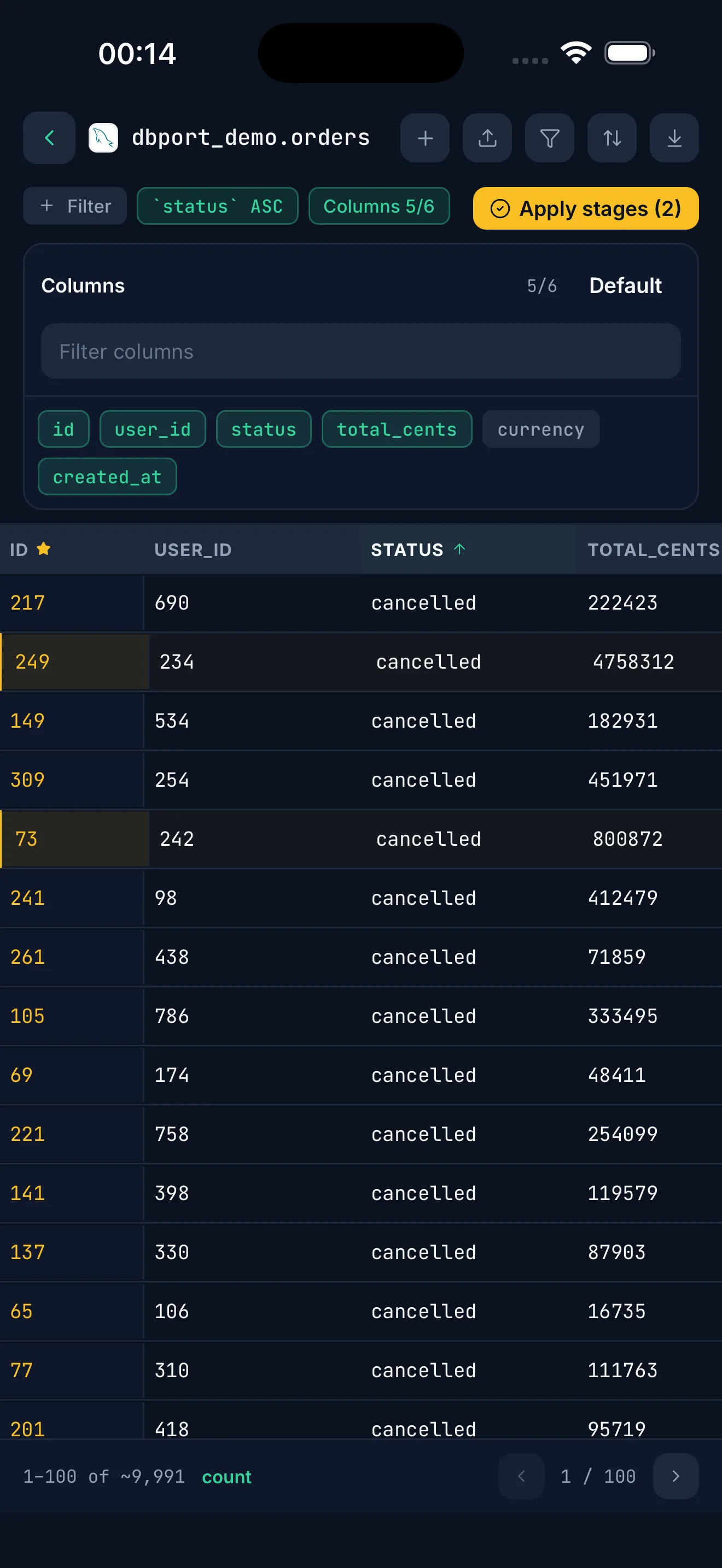Tap the download icon

click(x=674, y=138)
